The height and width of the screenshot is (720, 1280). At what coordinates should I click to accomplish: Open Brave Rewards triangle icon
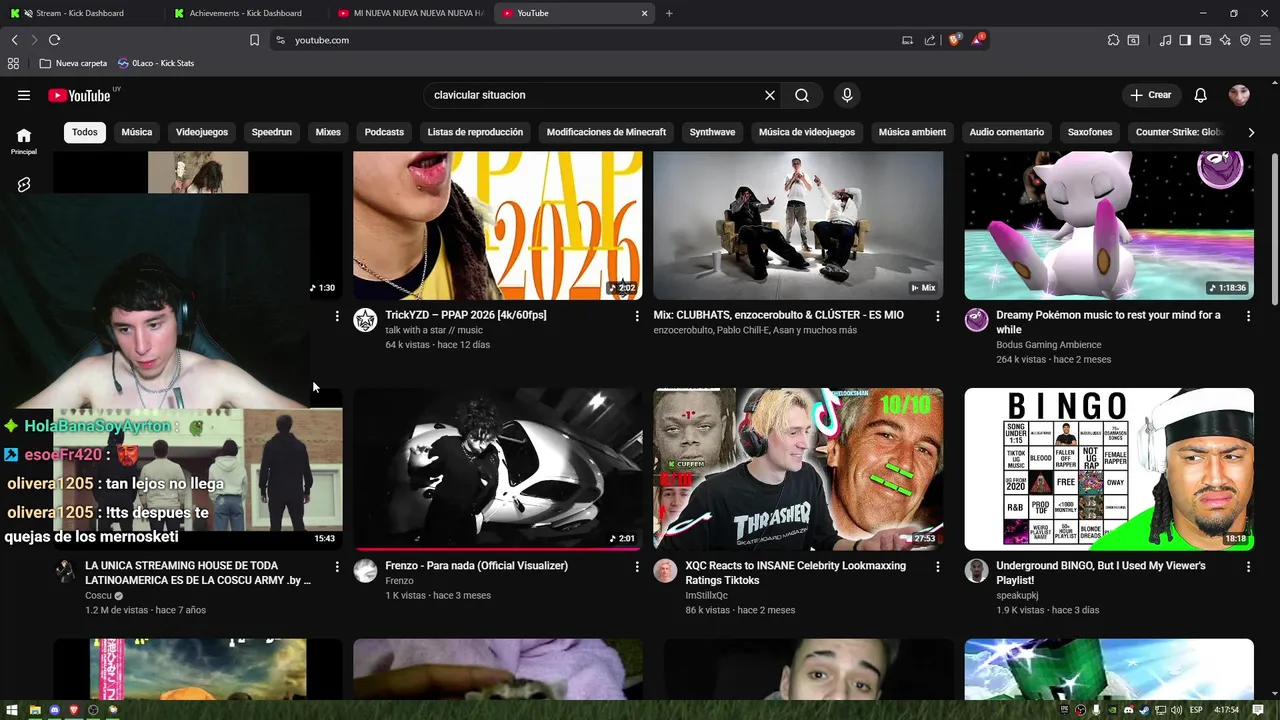pos(977,40)
